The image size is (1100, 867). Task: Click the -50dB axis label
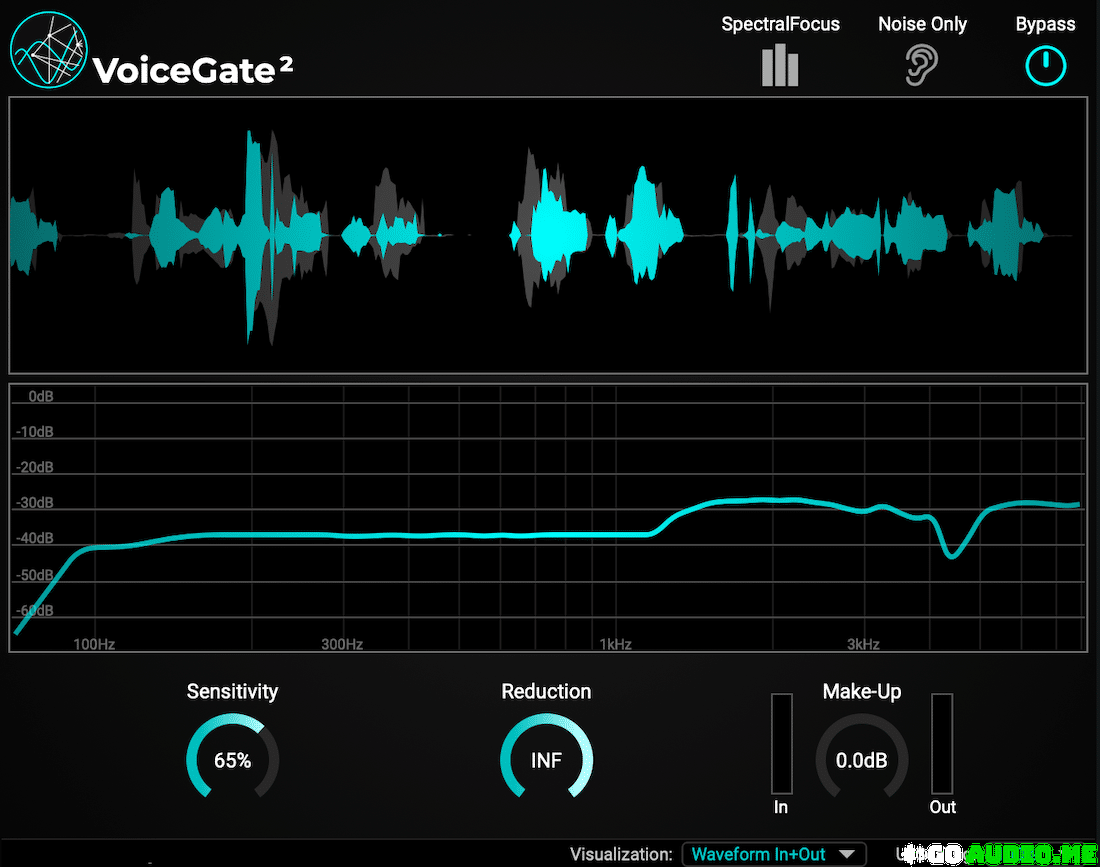coord(34,575)
